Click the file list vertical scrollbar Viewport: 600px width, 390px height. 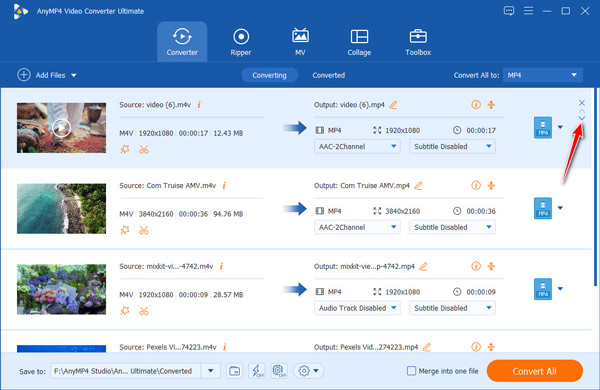click(x=595, y=187)
